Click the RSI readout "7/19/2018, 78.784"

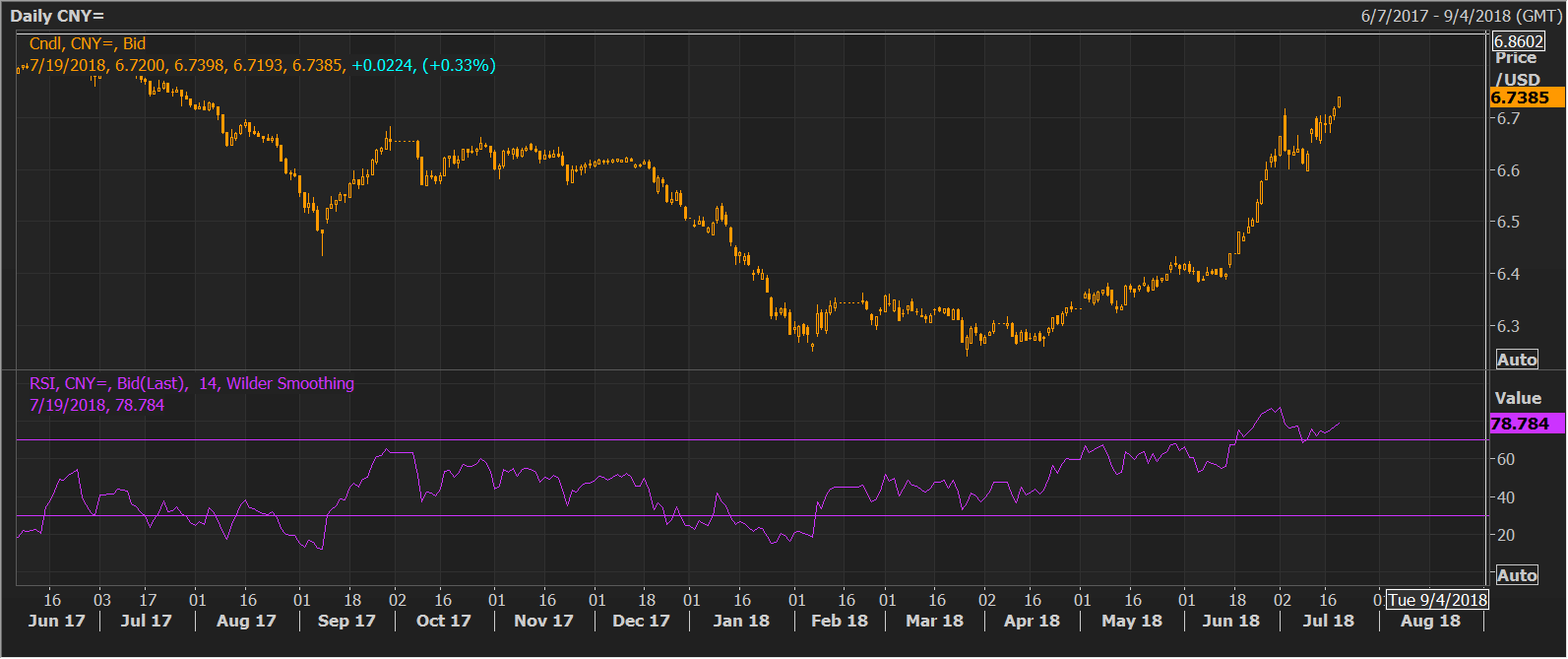point(96,405)
